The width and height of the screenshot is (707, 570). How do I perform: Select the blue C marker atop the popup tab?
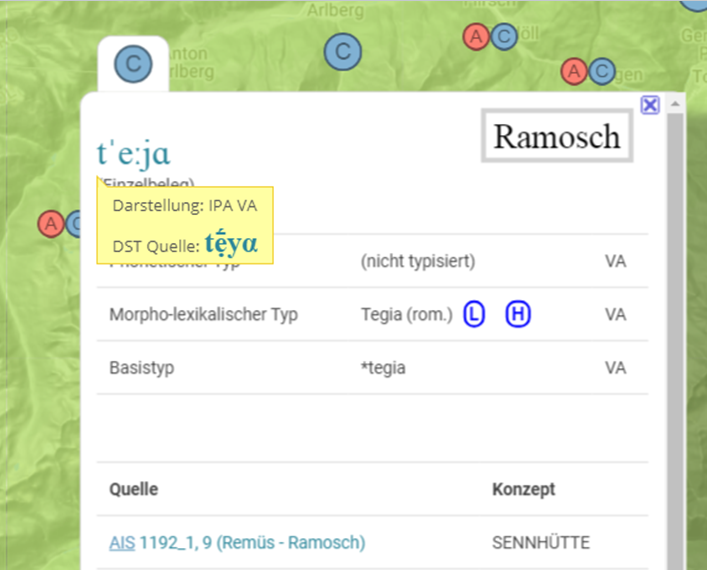[x=132, y=64]
